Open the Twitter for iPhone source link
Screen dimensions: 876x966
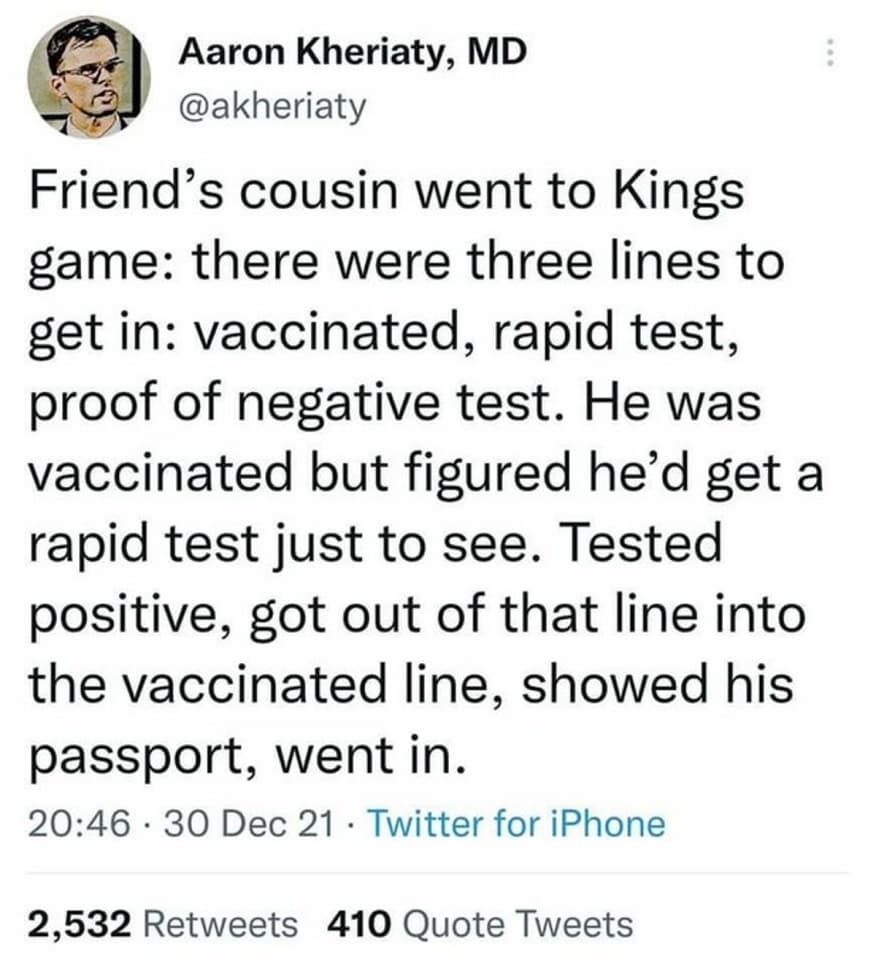[x=516, y=824]
